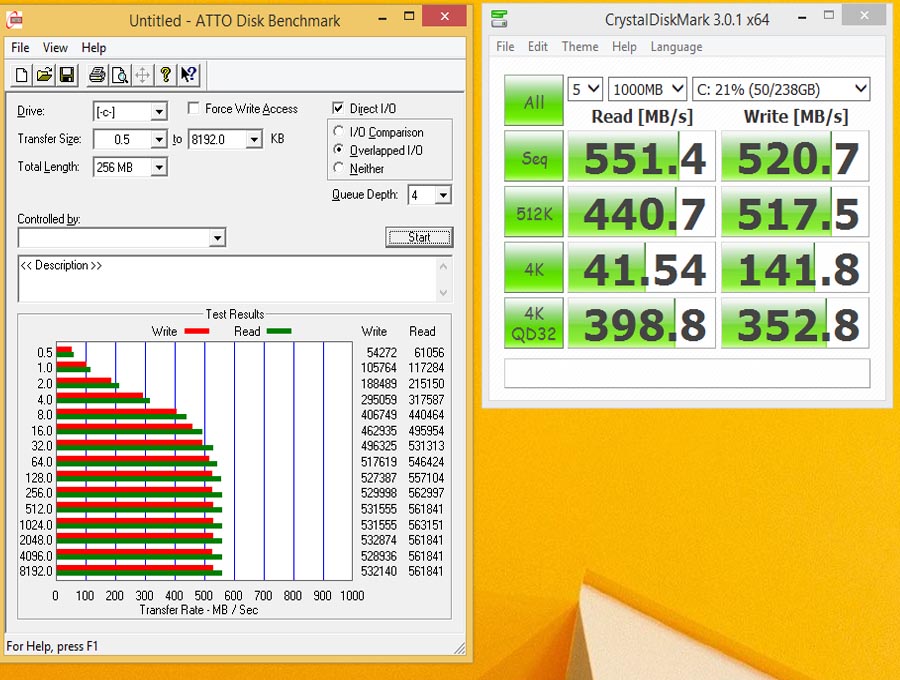Click the "Write [MB/s]" column header
This screenshot has height=680, width=900.
796,116
